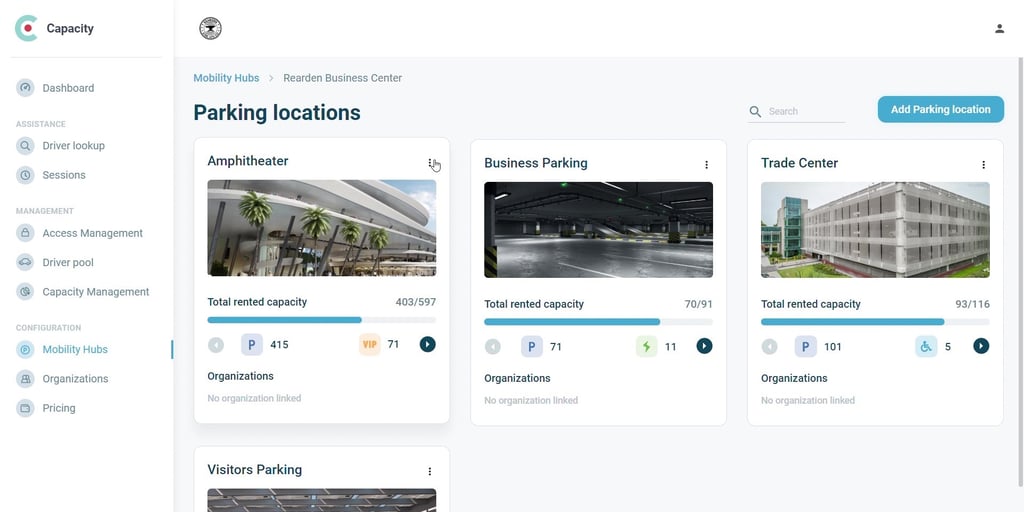Open Trade Center building photo
1024x512 pixels.
pos(875,230)
